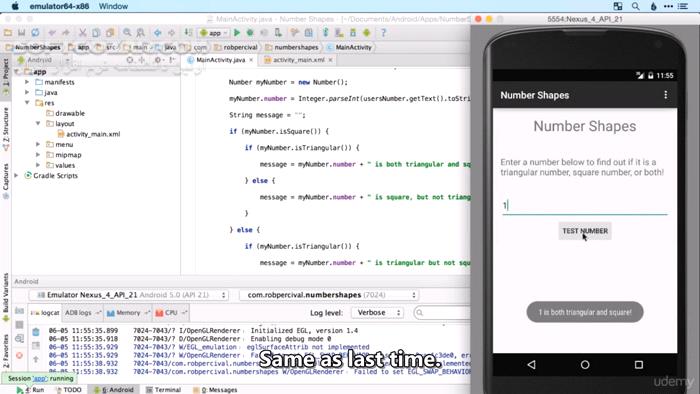Click the Back navigation arrow
700x394 pixels.
click(158, 33)
